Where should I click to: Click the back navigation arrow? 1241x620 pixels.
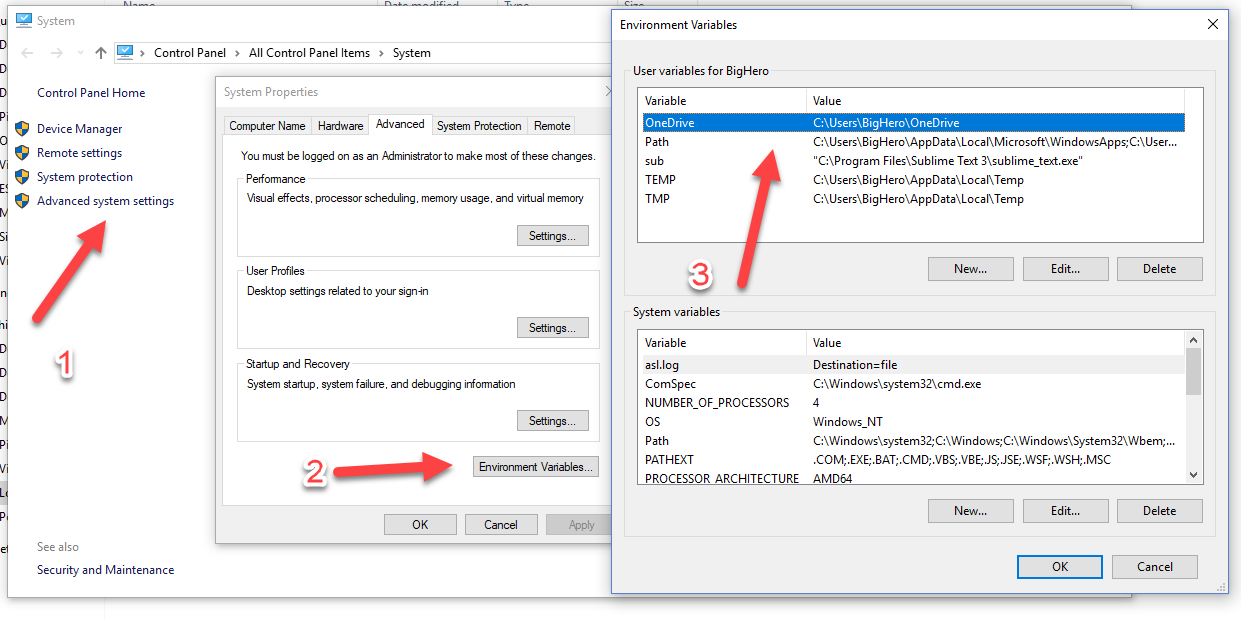pos(26,52)
